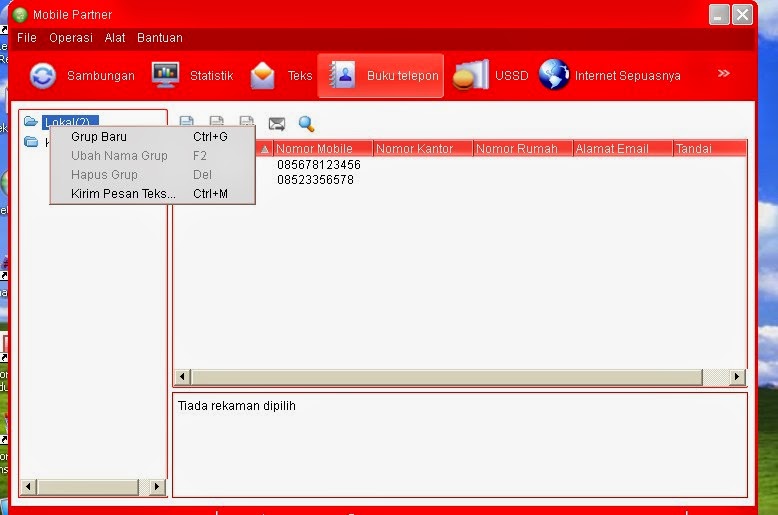Click the Statistik monitor icon
Image resolution: width=778 pixels, height=515 pixels.
[165, 75]
